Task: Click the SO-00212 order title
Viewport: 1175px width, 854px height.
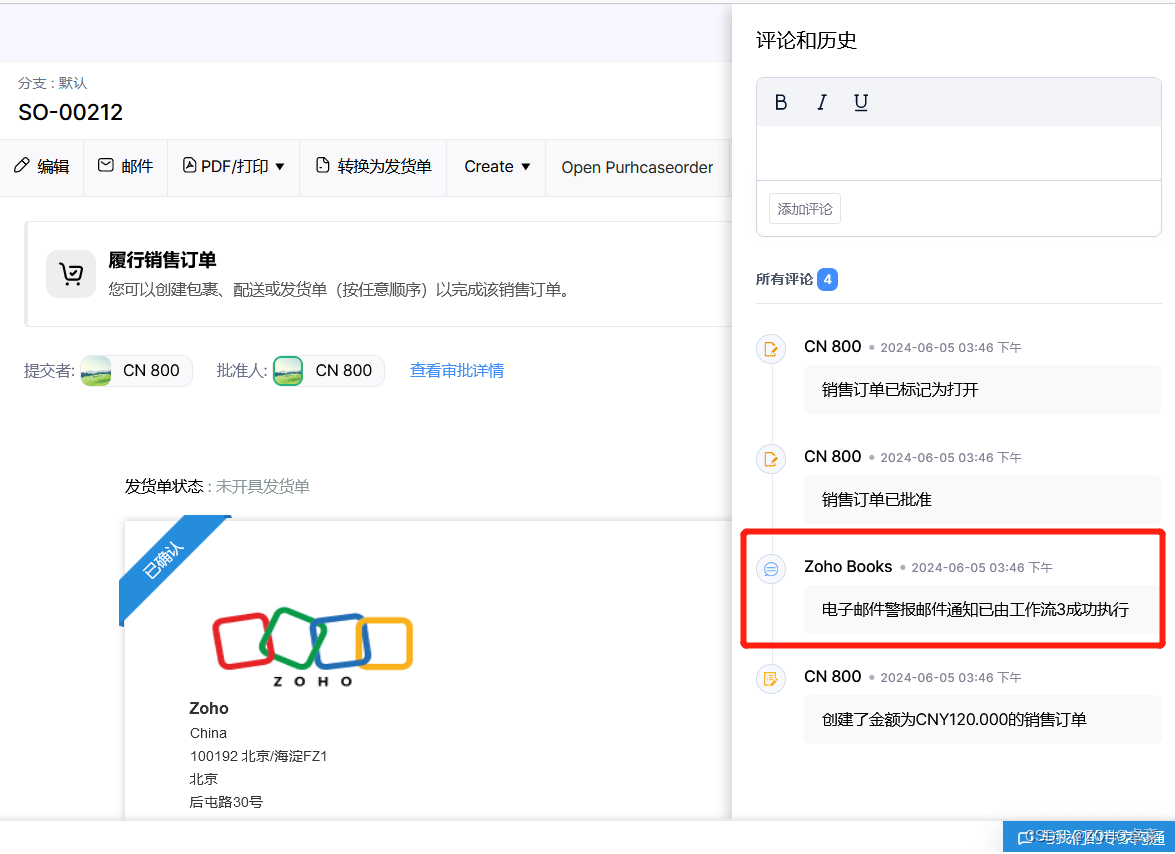Action: coord(70,112)
